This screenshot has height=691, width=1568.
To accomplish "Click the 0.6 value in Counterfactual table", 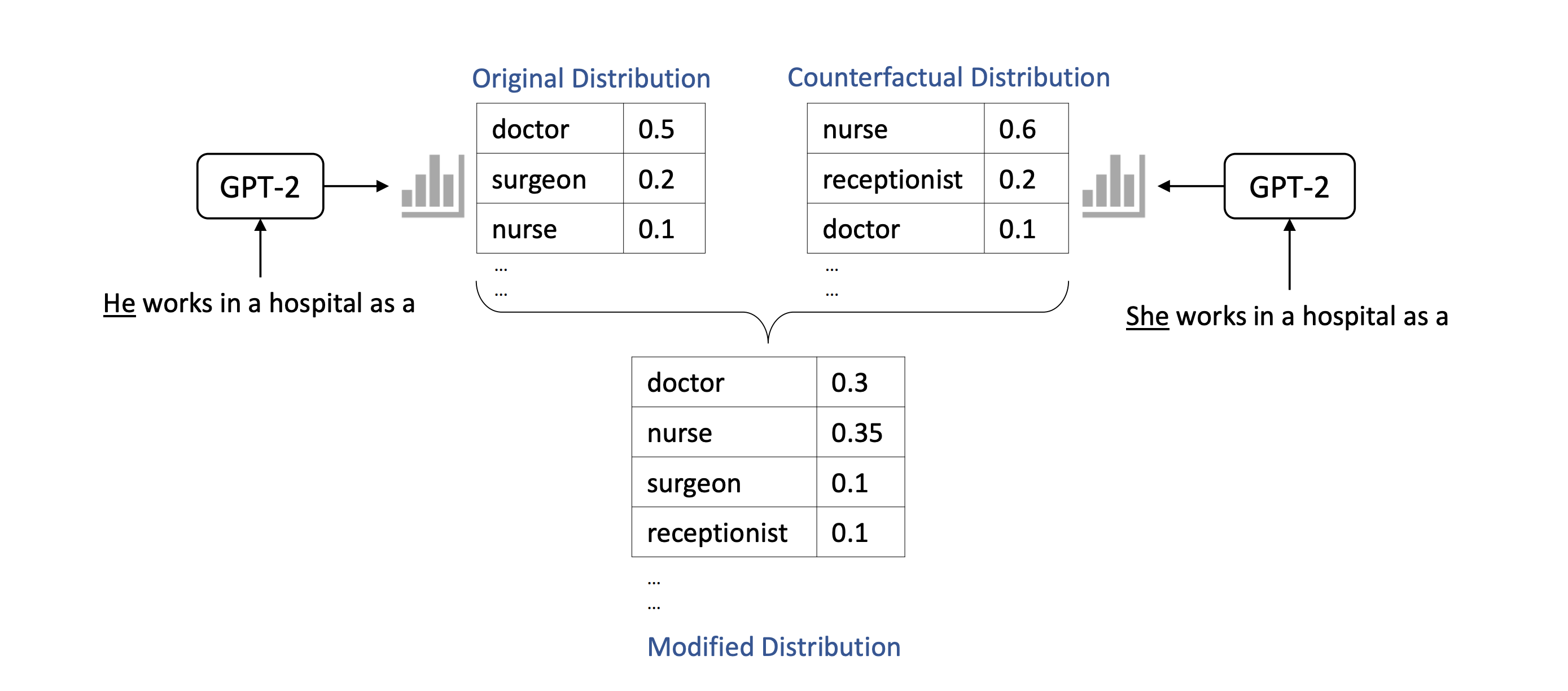I will pyautogui.click(x=1026, y=129).
